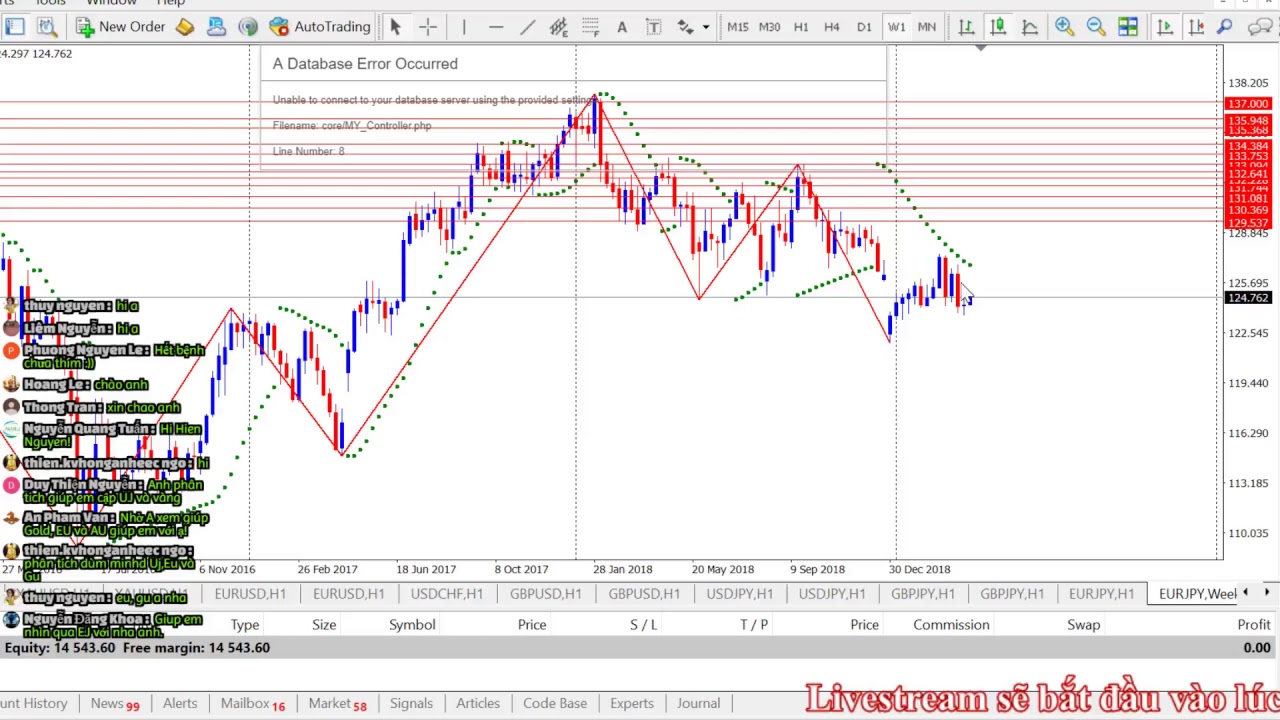Toggle chart auto scroll
The width and height of the screenshot is (1280, 720).
1165,27
